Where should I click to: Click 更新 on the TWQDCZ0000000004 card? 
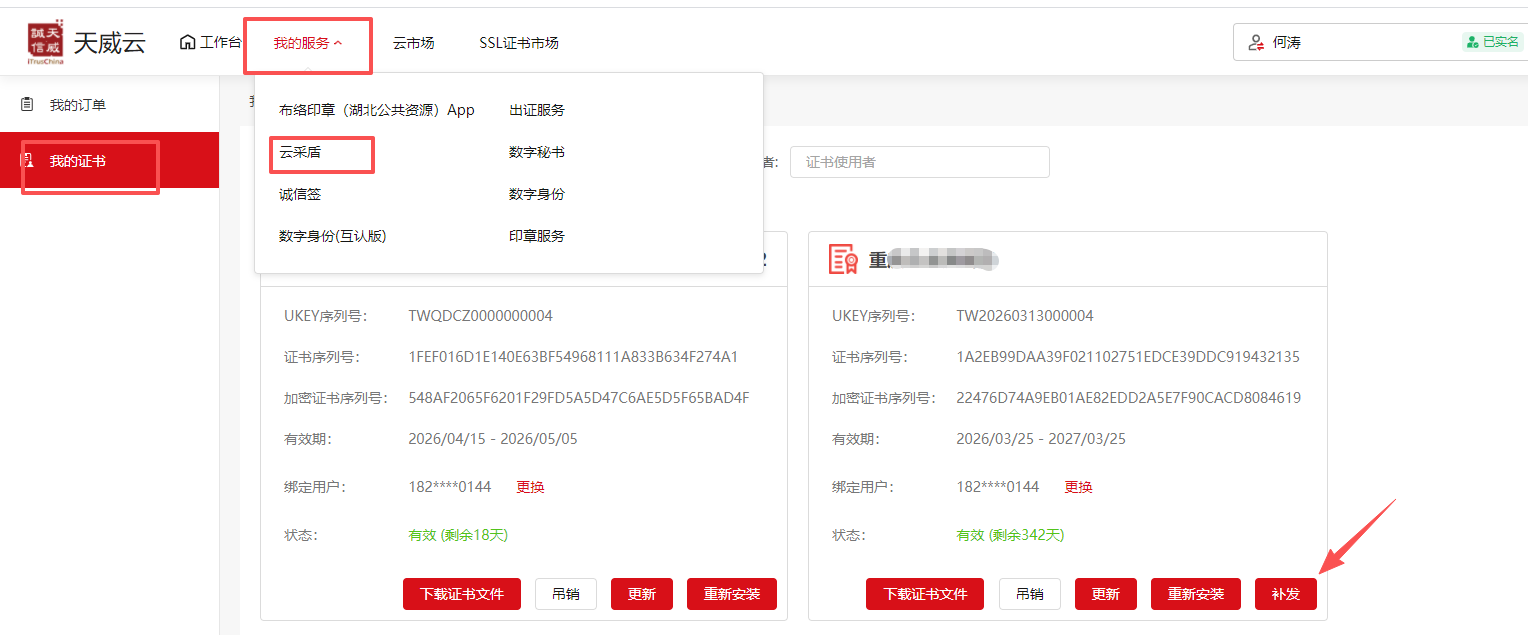[x=642, y=594]
